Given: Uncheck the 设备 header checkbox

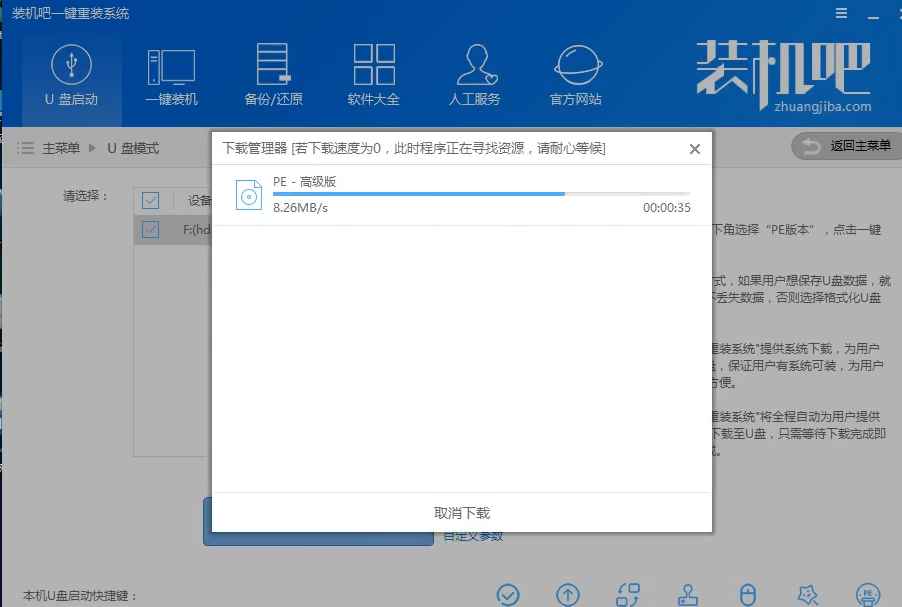Looking at the screenshot, I should pos(150,199).
